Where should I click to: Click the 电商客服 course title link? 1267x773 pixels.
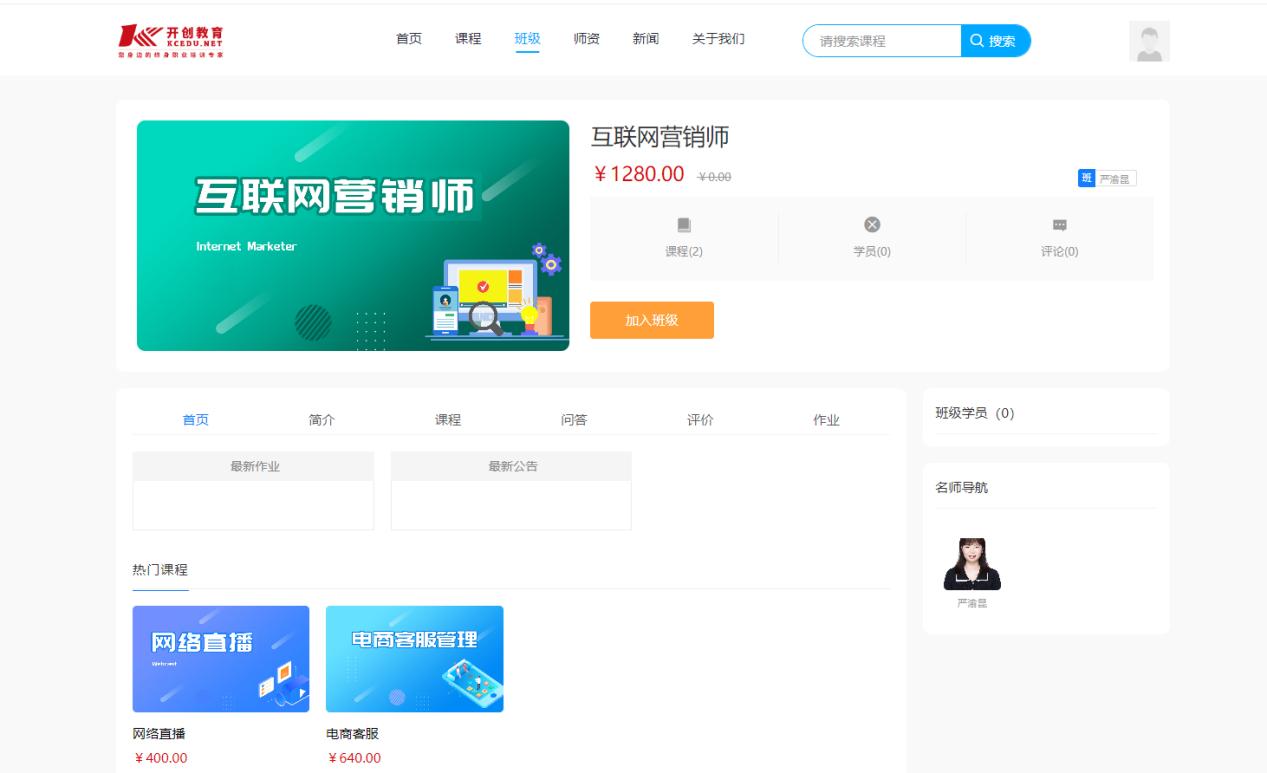[x=353, y=734]
